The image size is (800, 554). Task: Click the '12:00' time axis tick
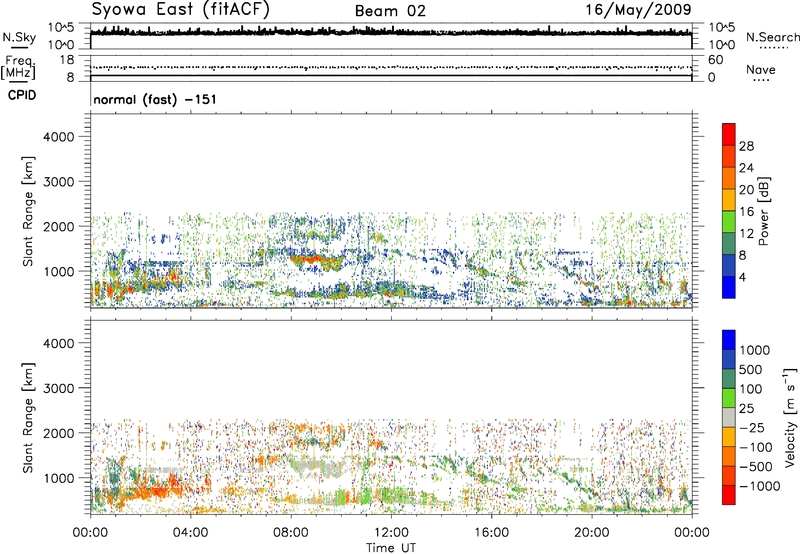click(x=391, y=533)
